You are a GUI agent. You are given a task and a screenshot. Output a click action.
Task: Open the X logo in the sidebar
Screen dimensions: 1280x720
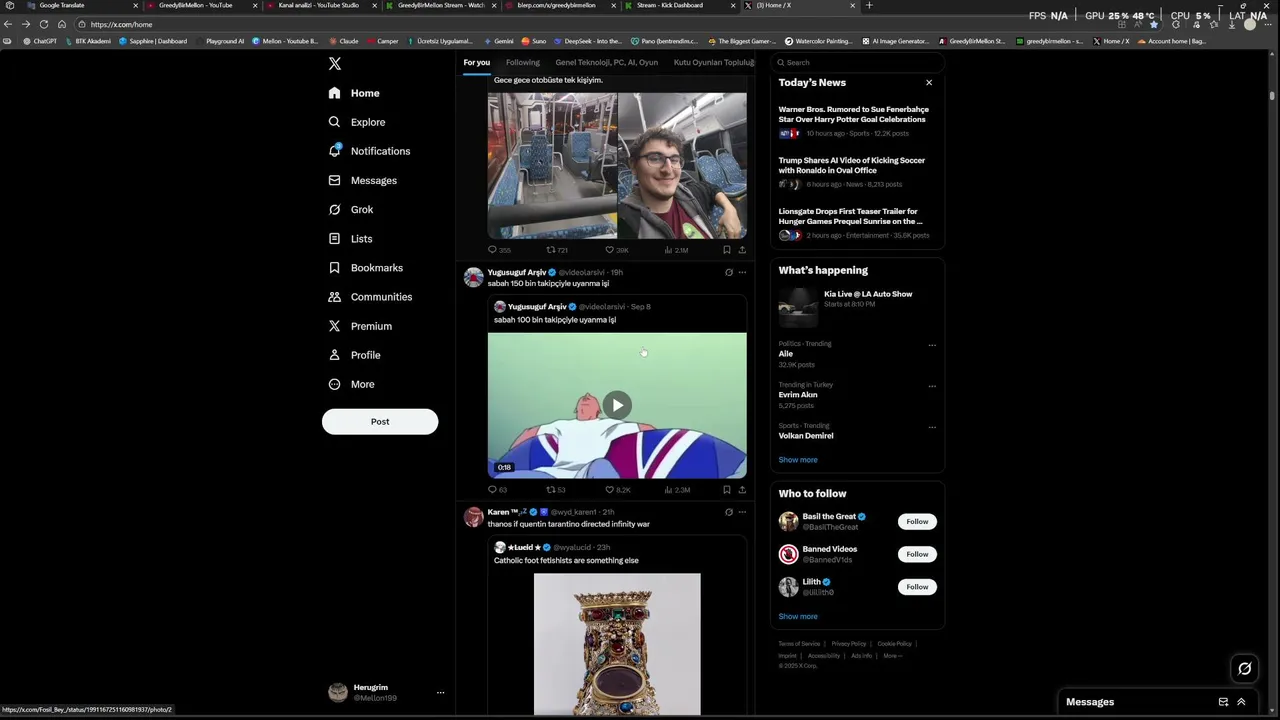tap(335, 63)
